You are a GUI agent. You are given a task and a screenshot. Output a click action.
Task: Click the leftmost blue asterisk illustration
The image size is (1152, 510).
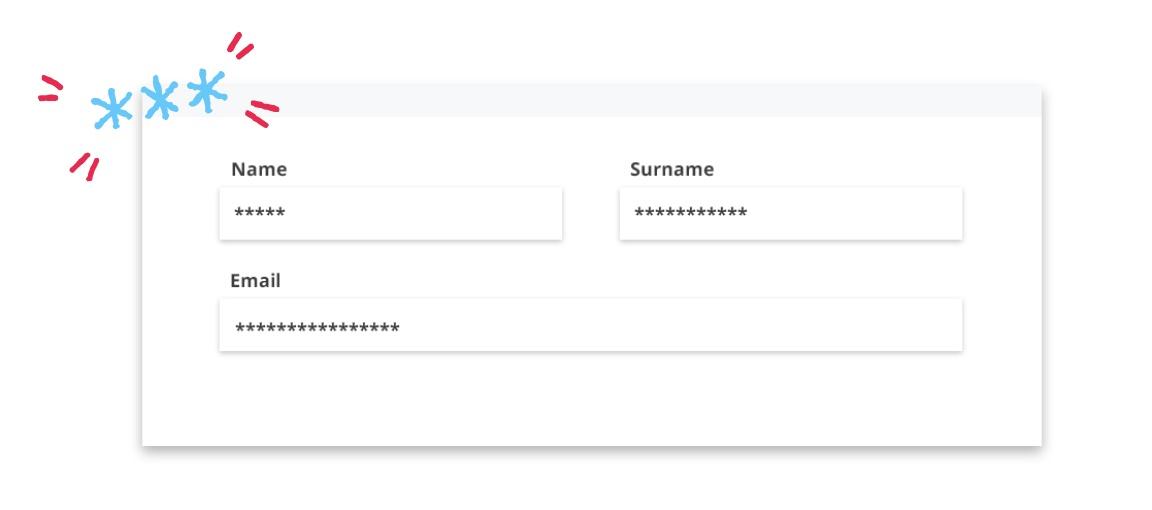(112, 109)
